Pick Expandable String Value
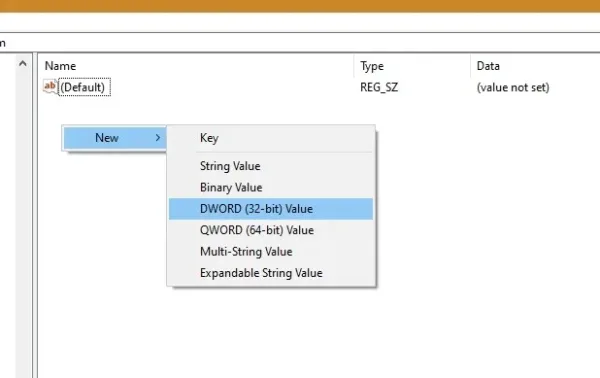Image resolution: width=600 pixels, height=378 pixels. click(x=271, y=273)
